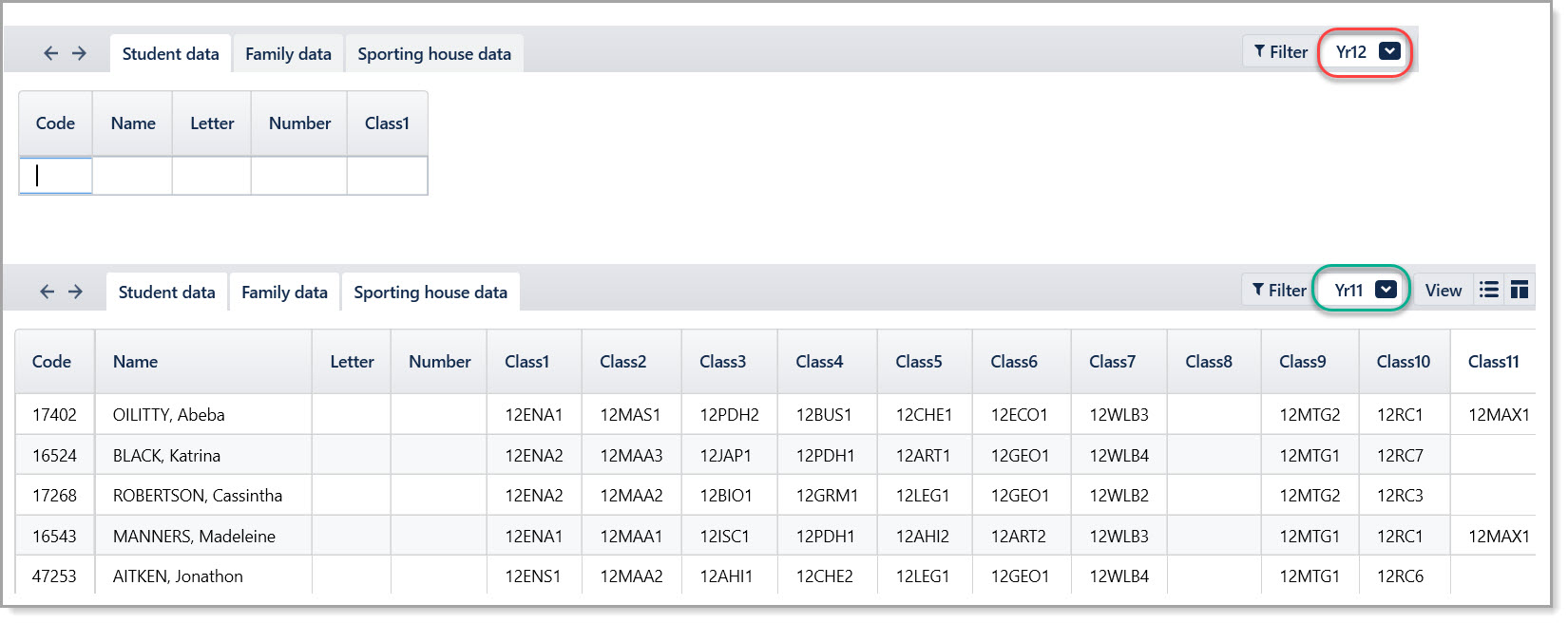
Task: Open the Filter in the Yr11 panel
Action: click(x=1278, y=291)
